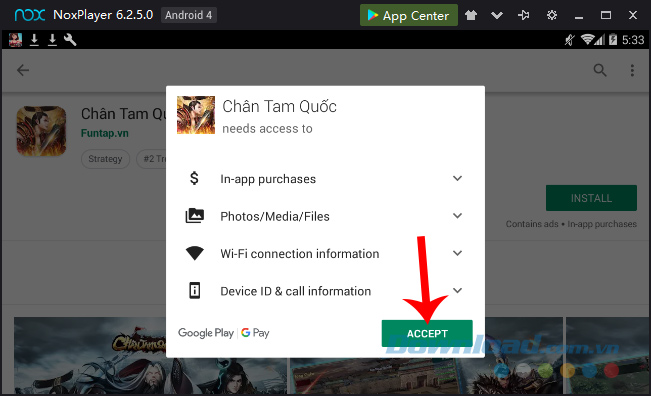Open the Funtap.vn developer link

(105, 133)
